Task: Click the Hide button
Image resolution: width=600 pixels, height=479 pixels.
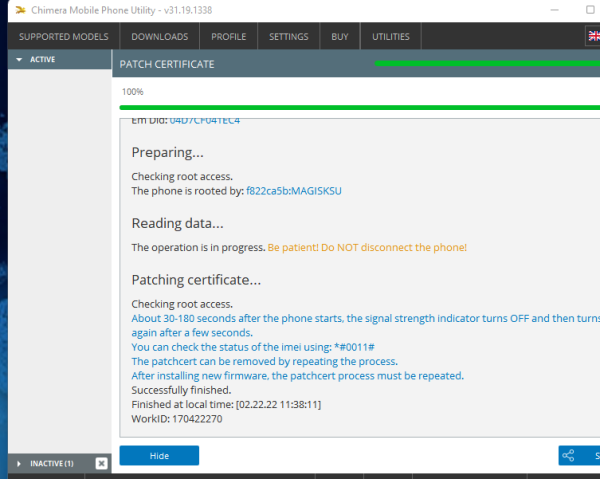Action: [x=159, y=455]
